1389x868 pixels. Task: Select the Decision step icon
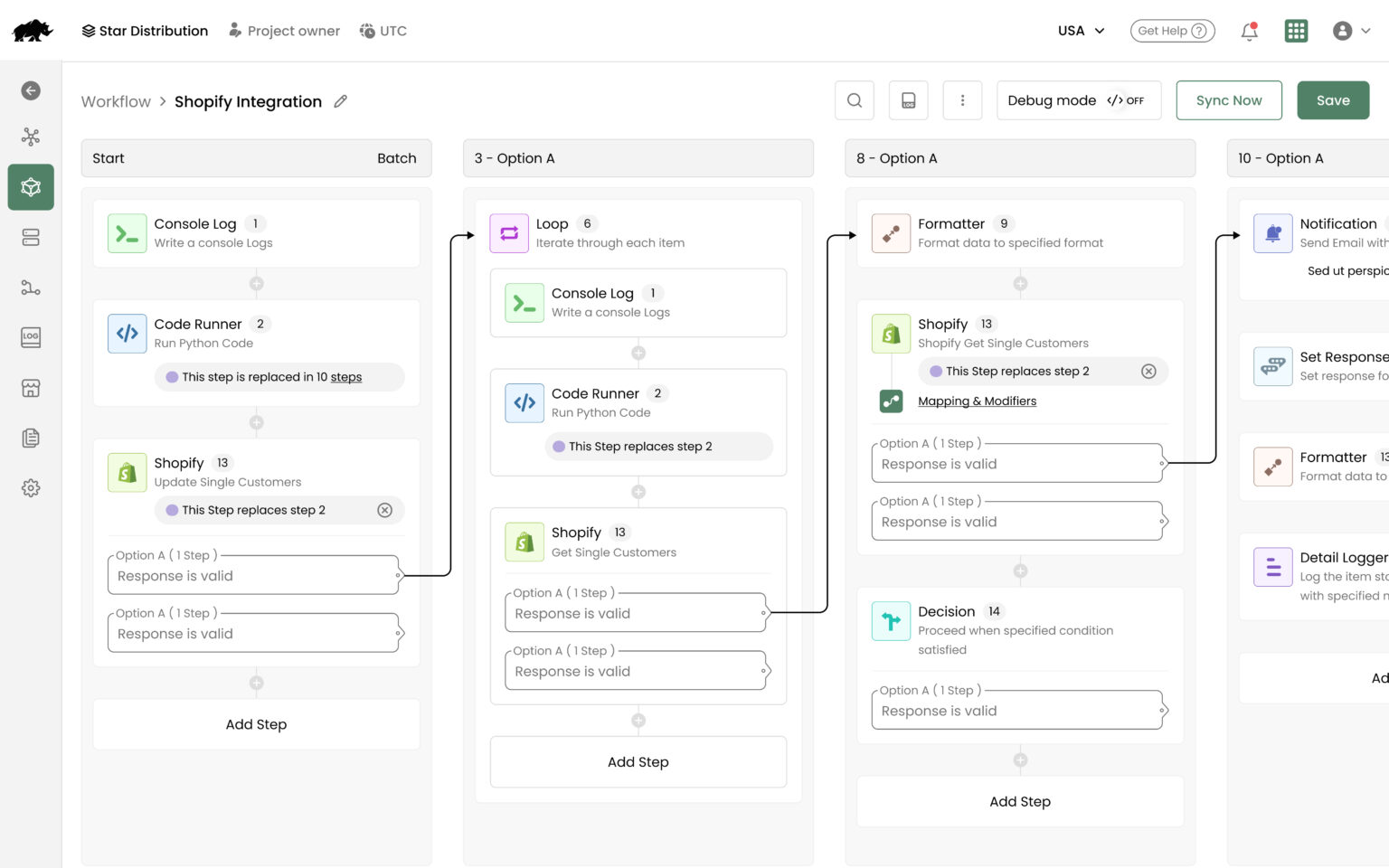click(891, 621)
